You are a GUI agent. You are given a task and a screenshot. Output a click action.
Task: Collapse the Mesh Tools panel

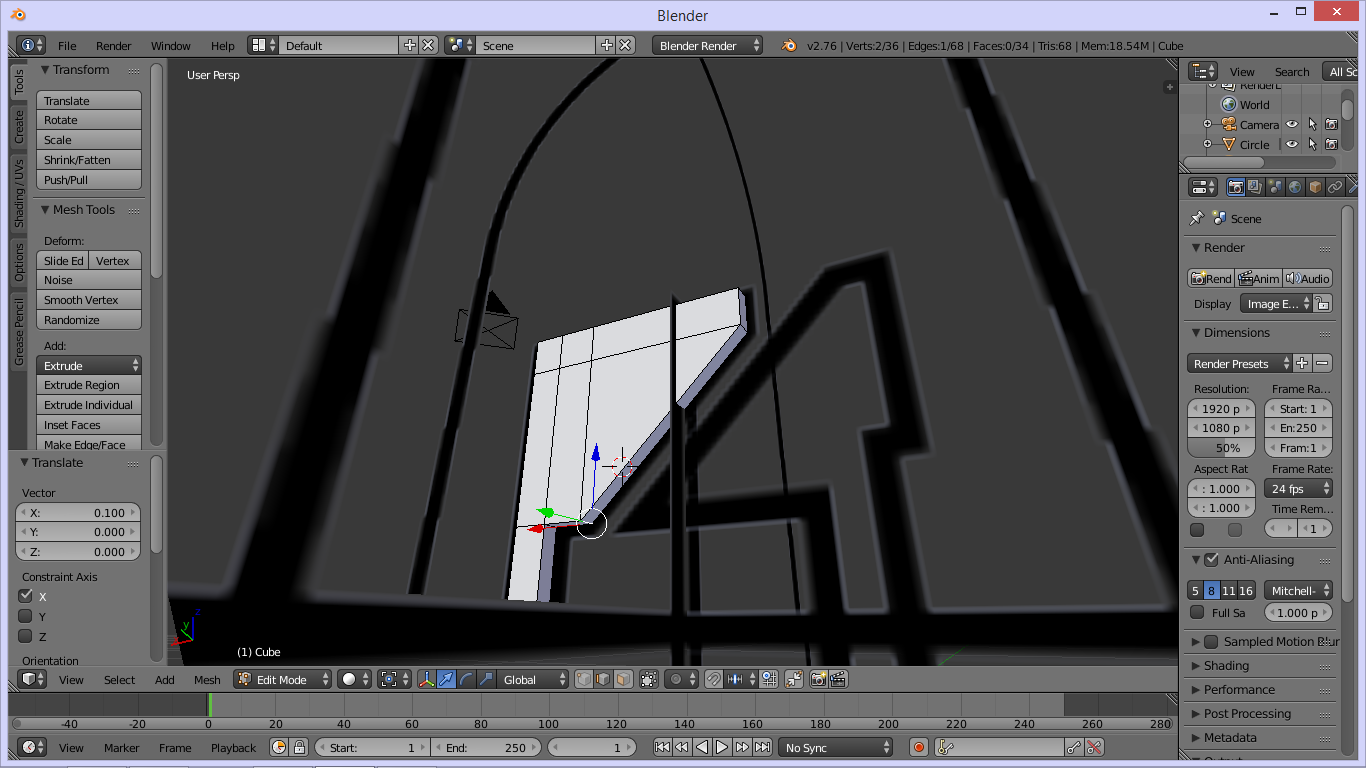45,210
